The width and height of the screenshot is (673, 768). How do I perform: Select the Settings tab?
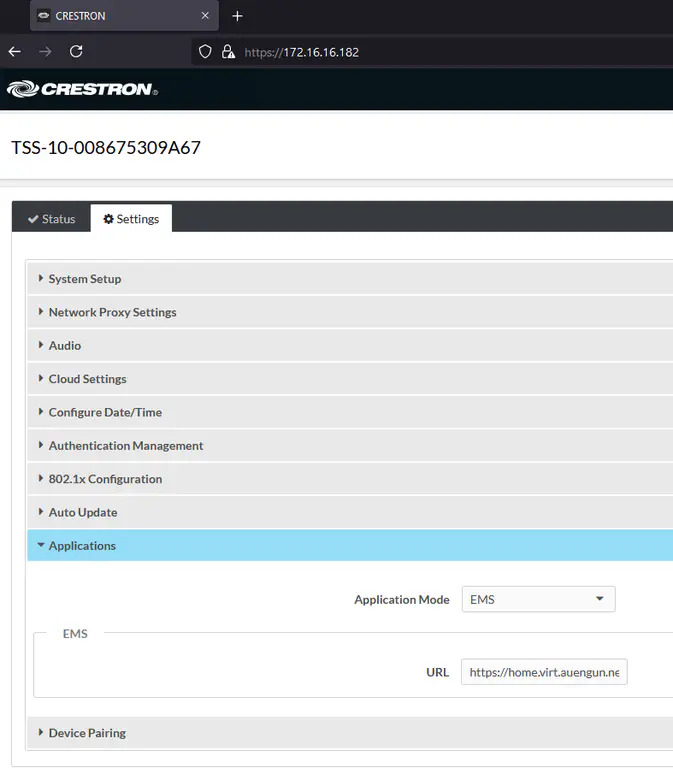coord(131,218)
